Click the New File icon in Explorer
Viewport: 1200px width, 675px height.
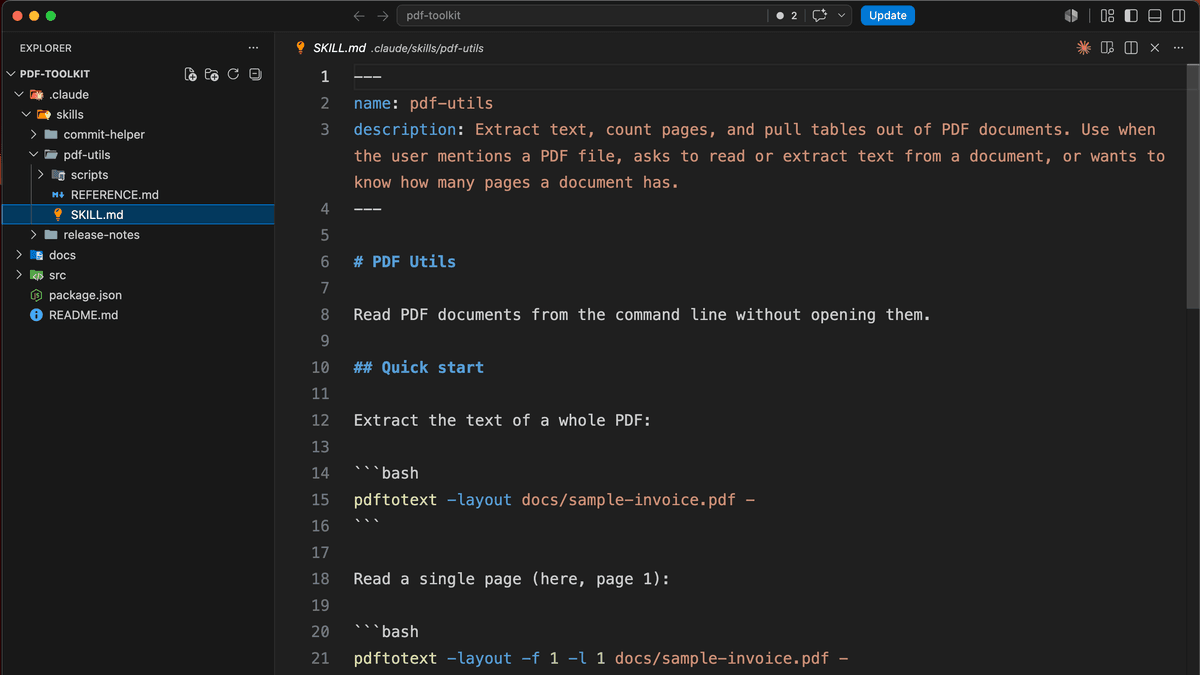coord(191,74)
